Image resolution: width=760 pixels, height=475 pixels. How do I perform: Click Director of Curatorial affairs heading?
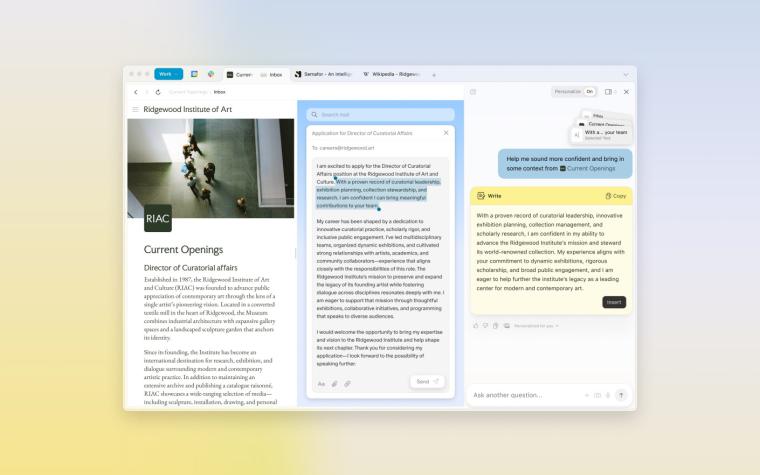point(190,268)
